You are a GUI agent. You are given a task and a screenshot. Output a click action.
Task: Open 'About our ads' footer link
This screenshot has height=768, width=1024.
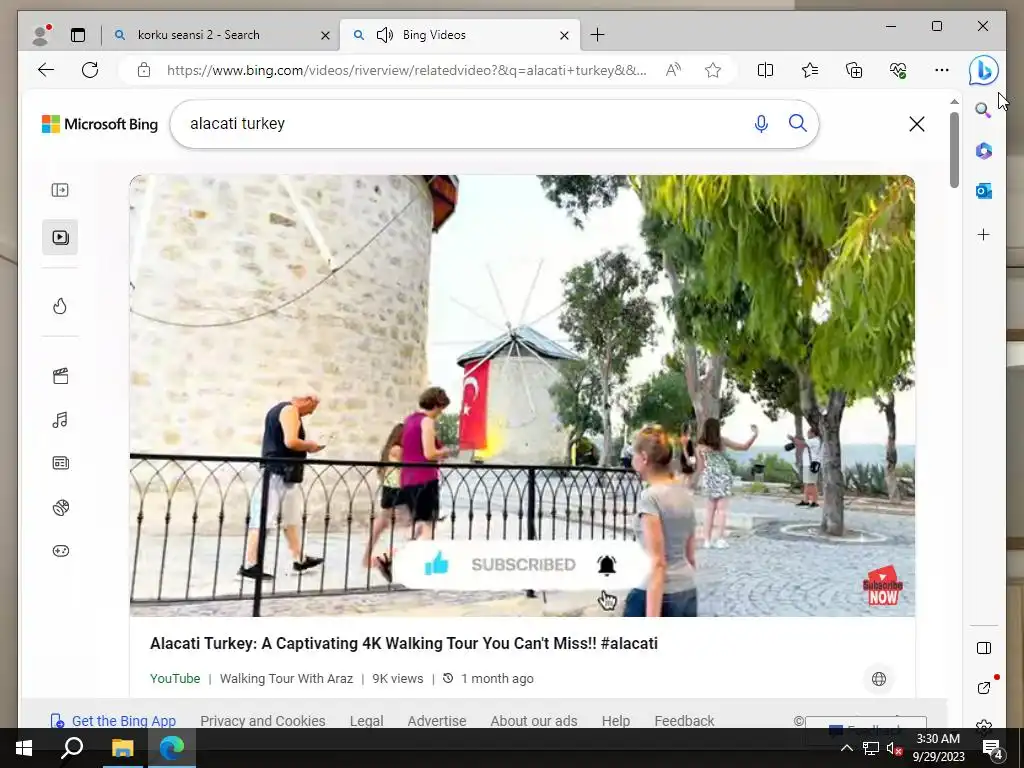click(534, 720)
